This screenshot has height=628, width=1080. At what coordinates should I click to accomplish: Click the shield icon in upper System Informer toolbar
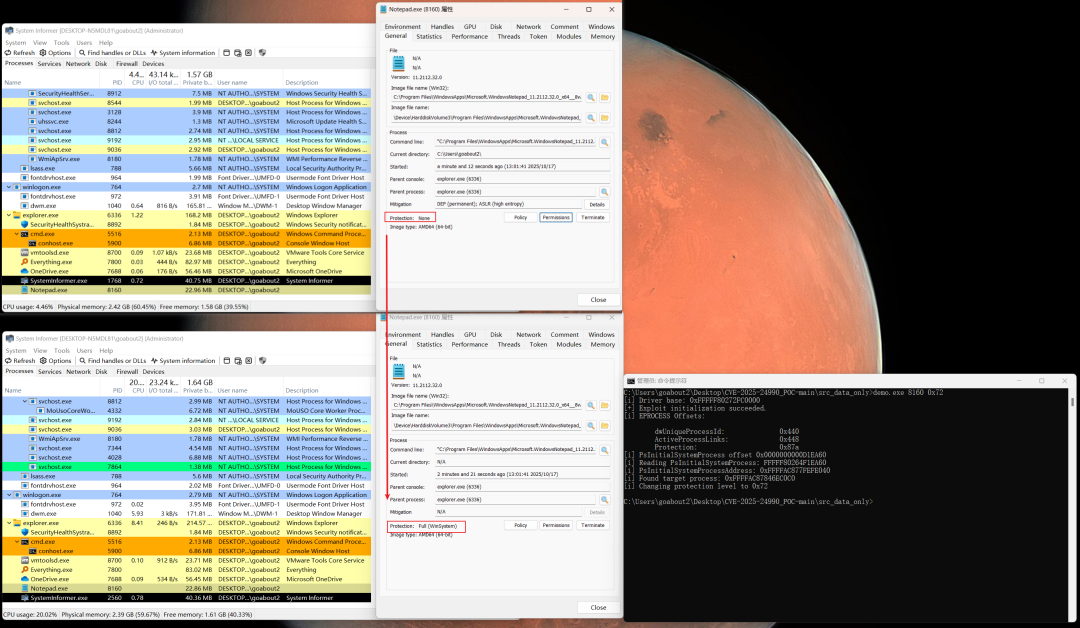pos(262,53)
